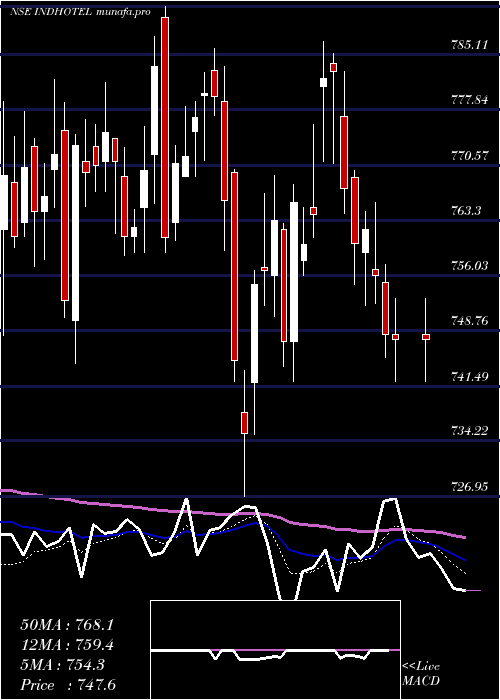Click the last red candlestick on the right
Image resolution: width=500 pixels, height=700 pixels.
click(426, 337)
